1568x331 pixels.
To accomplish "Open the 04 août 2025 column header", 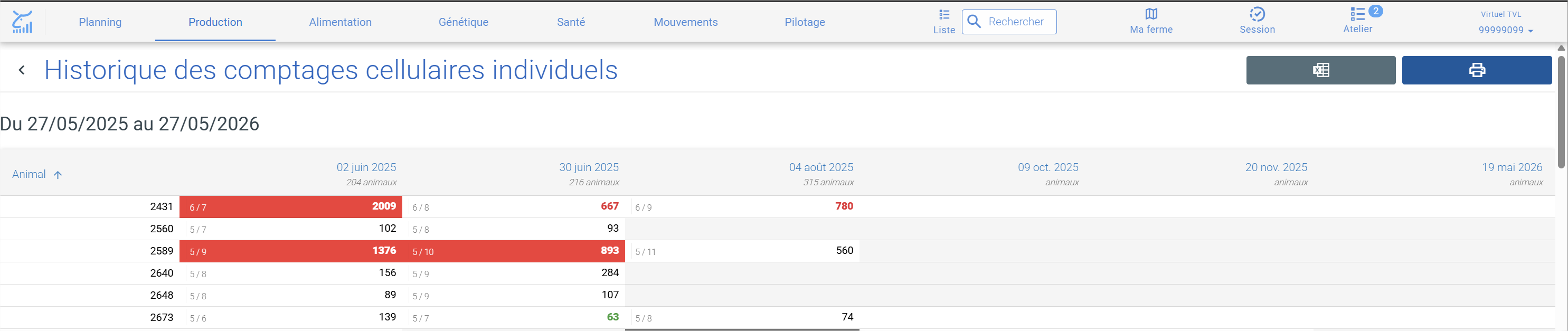I will [x=821, y=167].
